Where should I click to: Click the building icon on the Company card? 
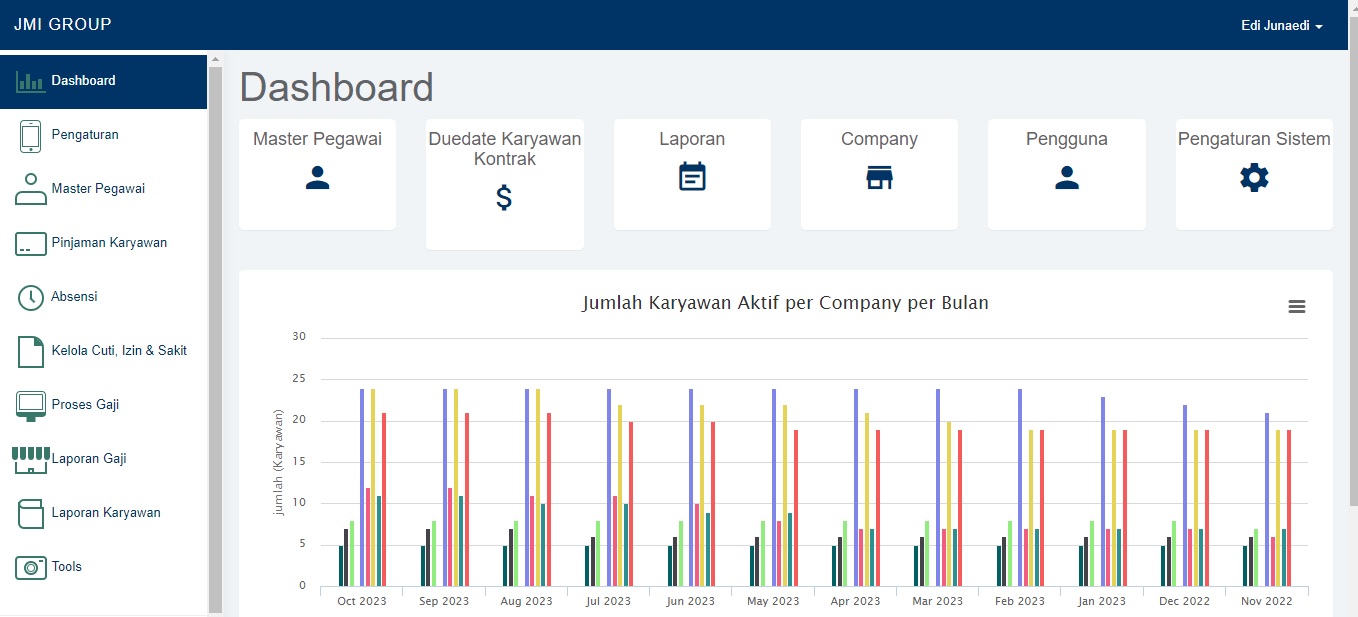[x=879, y=177]
